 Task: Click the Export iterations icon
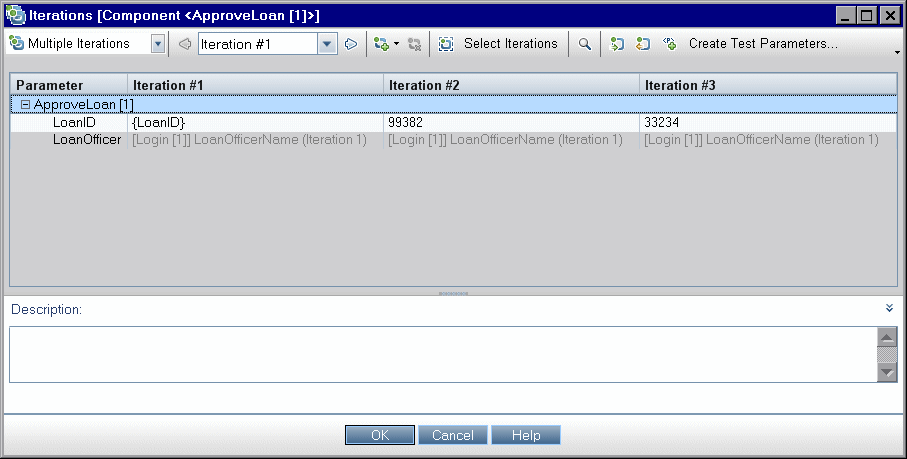643,44
